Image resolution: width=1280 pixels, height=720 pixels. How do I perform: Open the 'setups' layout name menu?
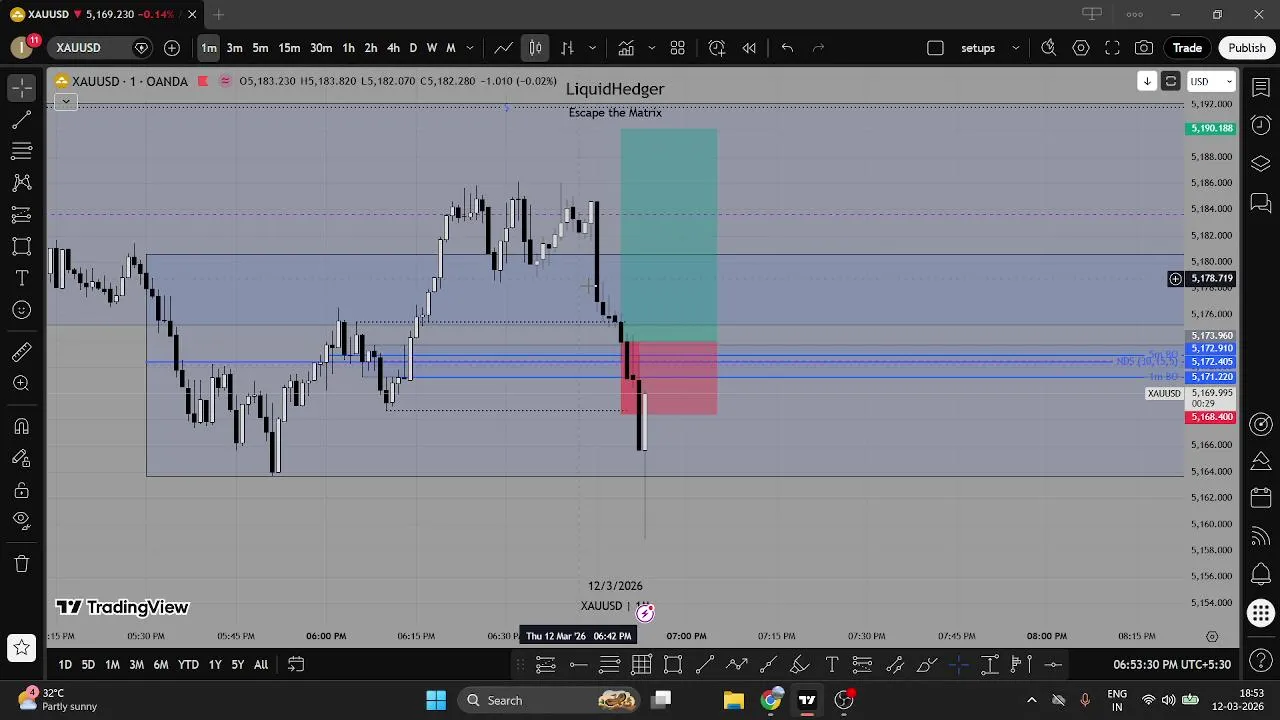[x=978, y=48]
